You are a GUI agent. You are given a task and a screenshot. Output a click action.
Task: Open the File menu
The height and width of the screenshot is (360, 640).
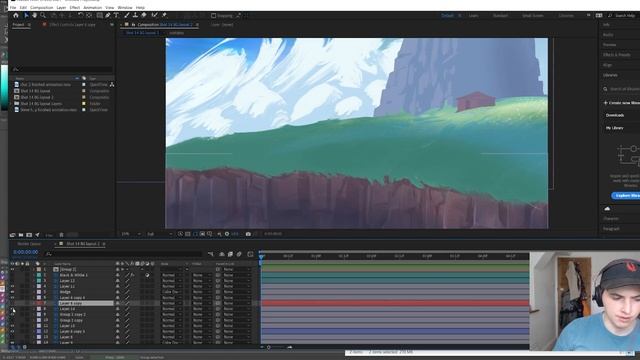click(x=13, y=7)
